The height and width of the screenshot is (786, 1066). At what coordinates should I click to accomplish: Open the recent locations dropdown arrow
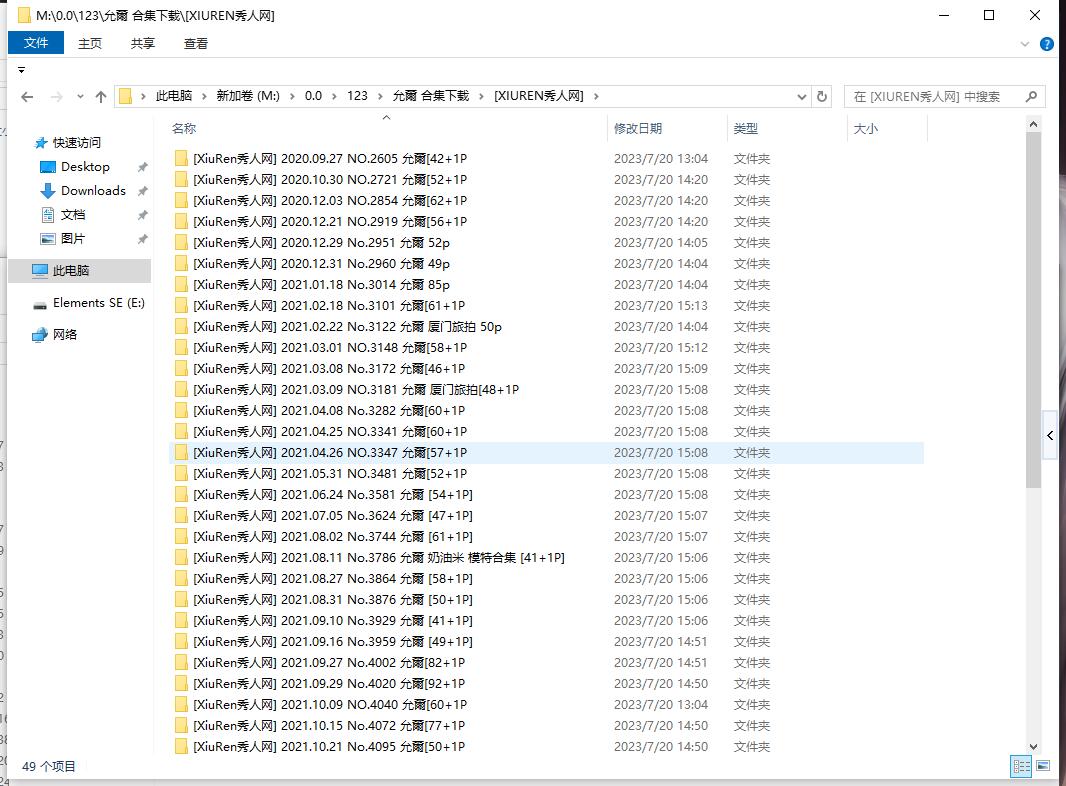point(80,97)
